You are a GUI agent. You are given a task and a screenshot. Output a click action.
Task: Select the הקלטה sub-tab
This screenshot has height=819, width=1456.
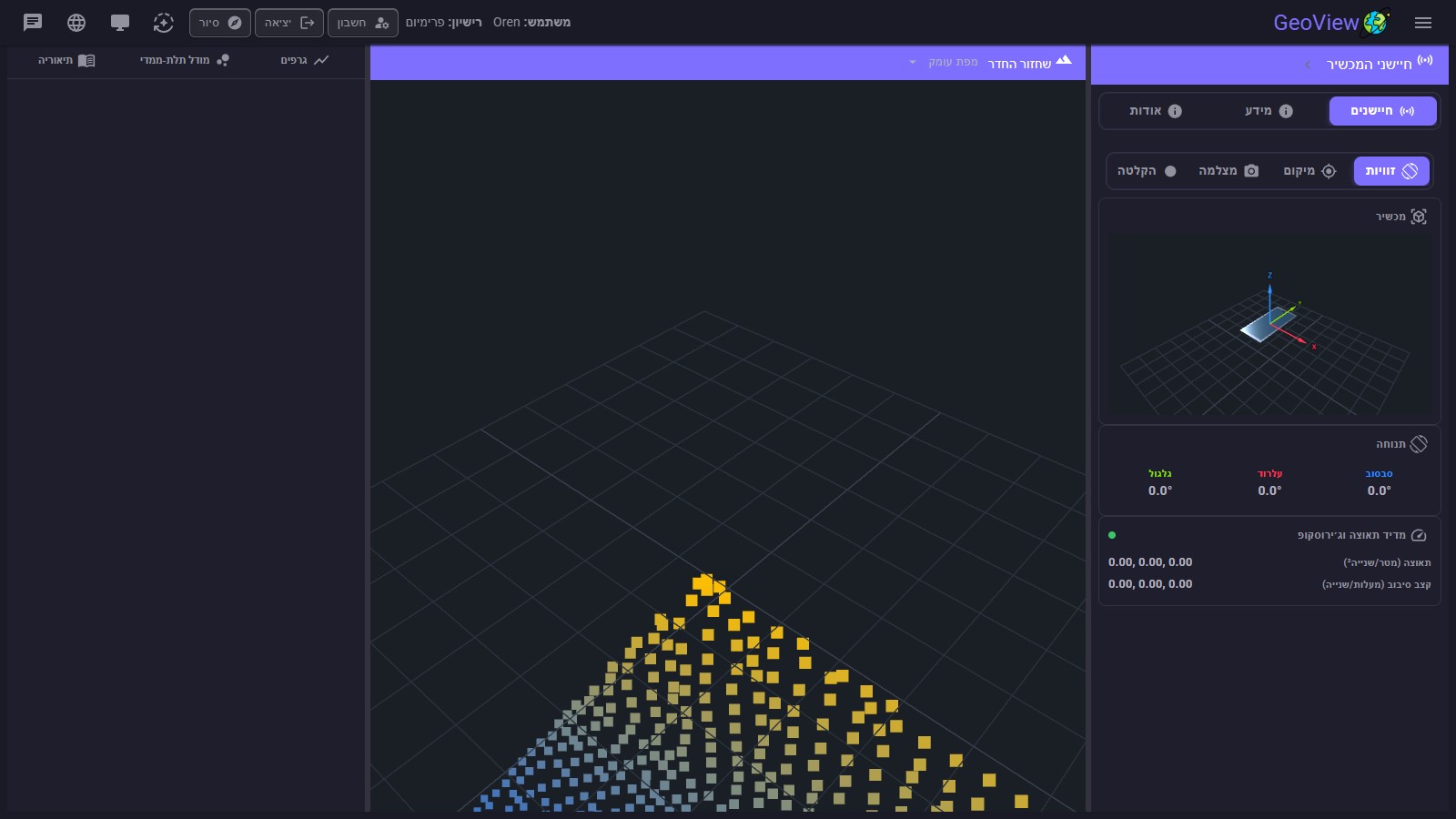tap(1147, 171)
